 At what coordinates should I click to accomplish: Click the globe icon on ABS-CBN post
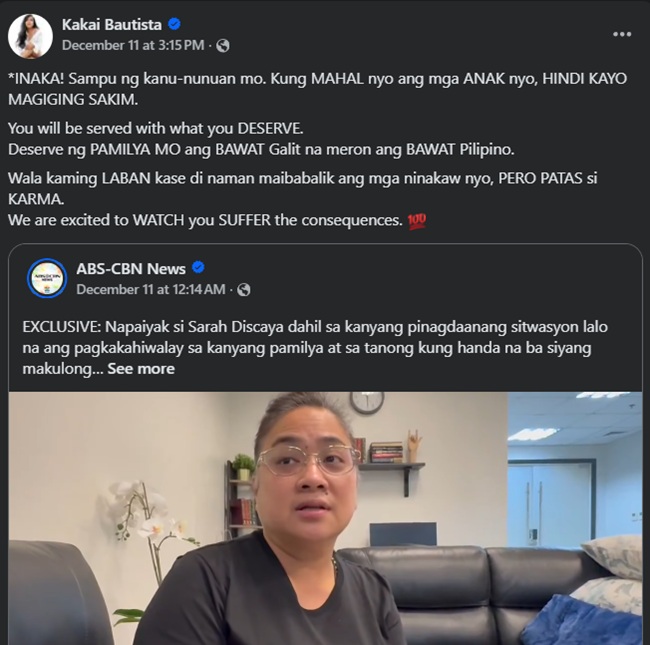(243, 289)
